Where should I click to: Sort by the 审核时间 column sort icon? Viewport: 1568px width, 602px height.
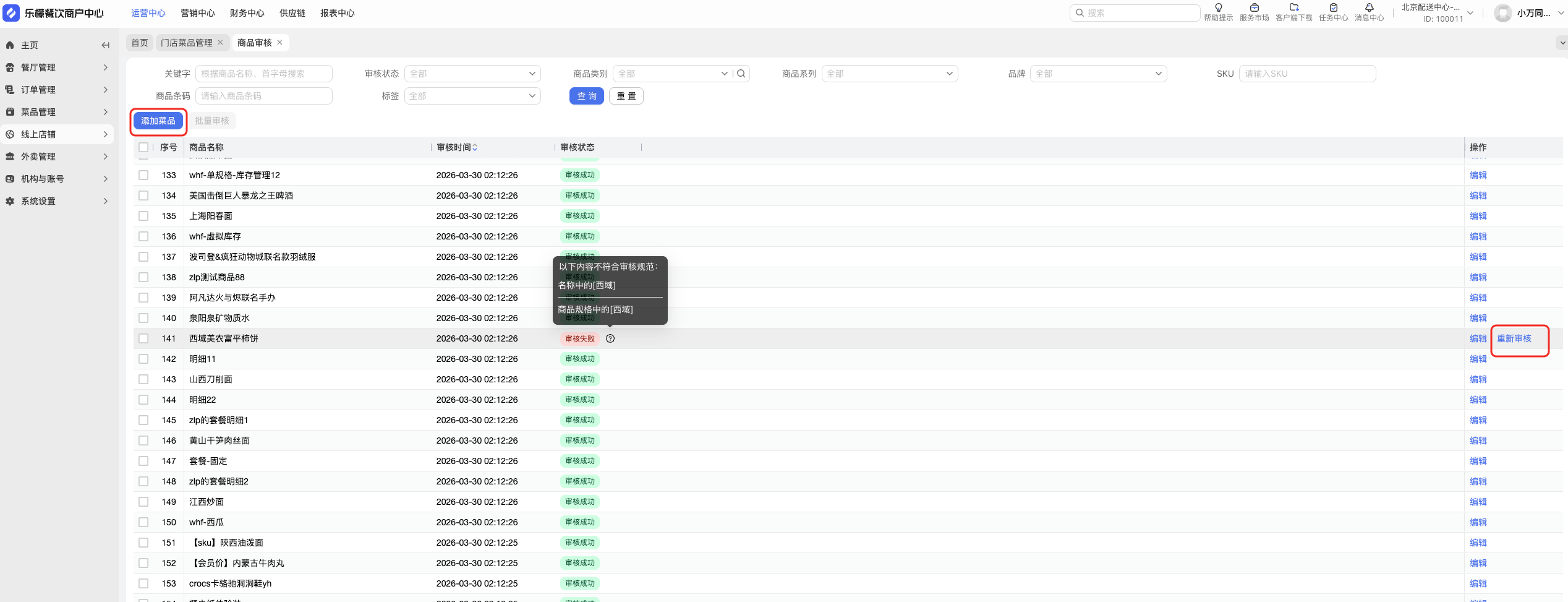coord(475,147)
